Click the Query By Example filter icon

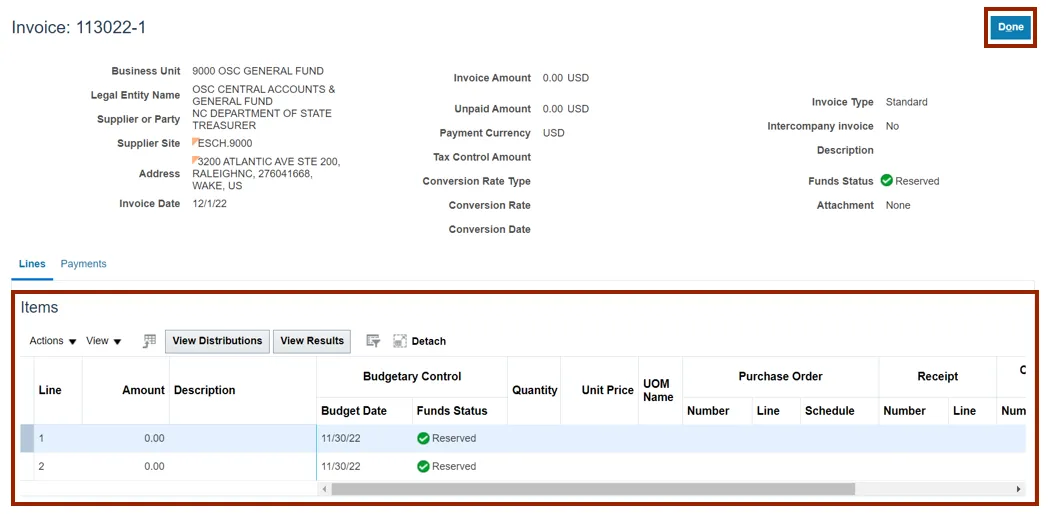point(373,341)
